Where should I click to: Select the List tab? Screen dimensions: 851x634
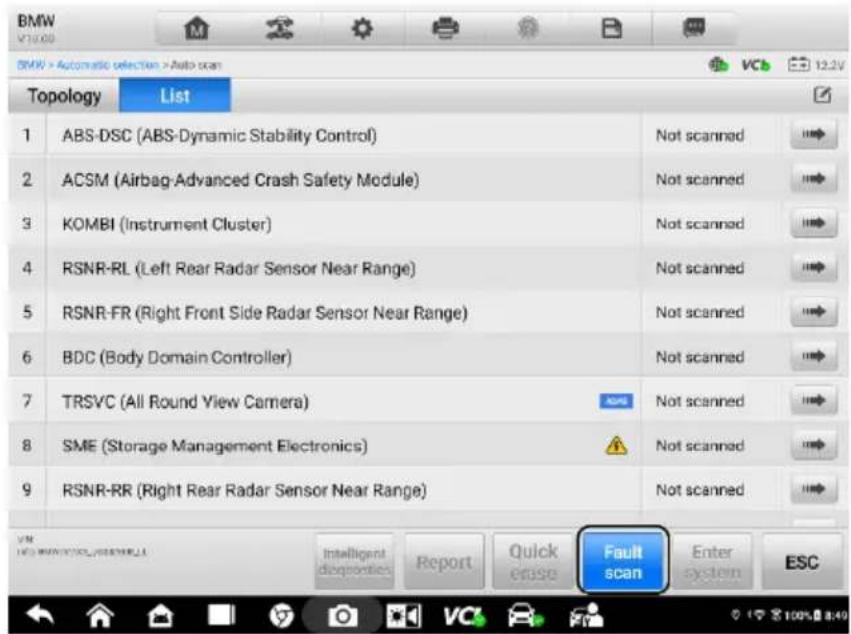175,96
